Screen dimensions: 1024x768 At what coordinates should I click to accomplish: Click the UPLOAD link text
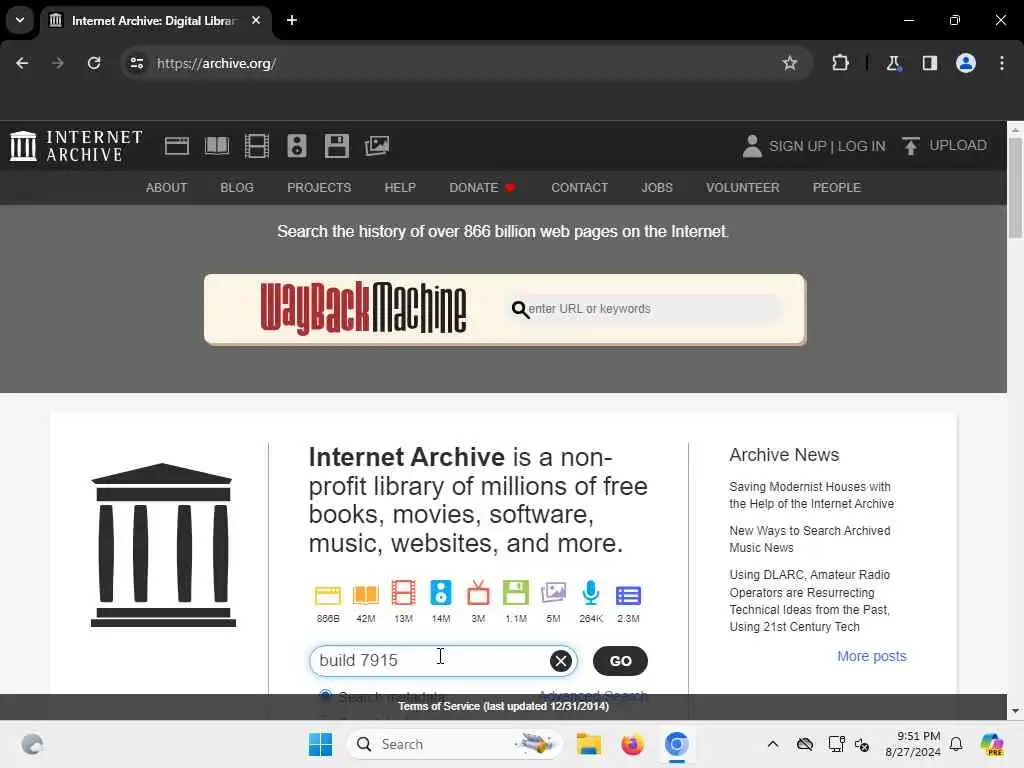[957, 145]
